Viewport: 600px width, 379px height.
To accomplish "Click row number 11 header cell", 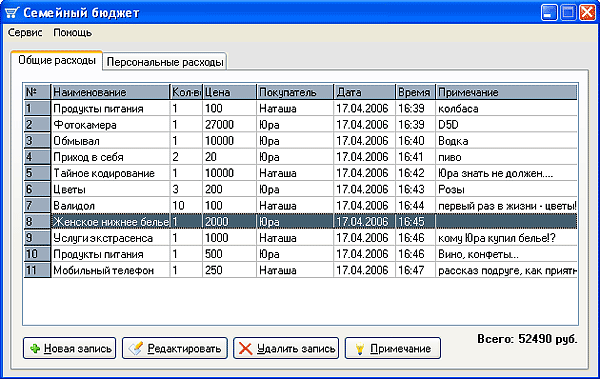I will point(37,270).
